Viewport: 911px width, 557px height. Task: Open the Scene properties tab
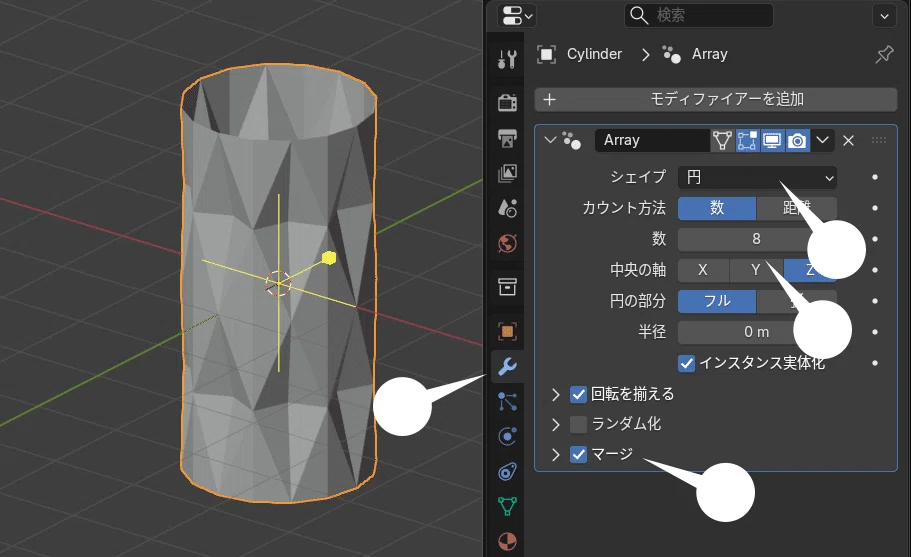pyautogui.click(x=507, y=208)
